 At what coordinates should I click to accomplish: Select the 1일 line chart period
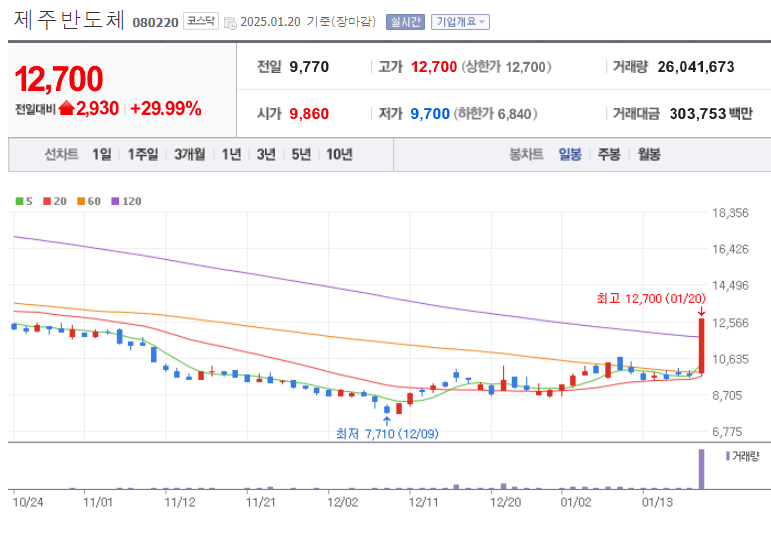pyautogui.click(x=102, y=154)
